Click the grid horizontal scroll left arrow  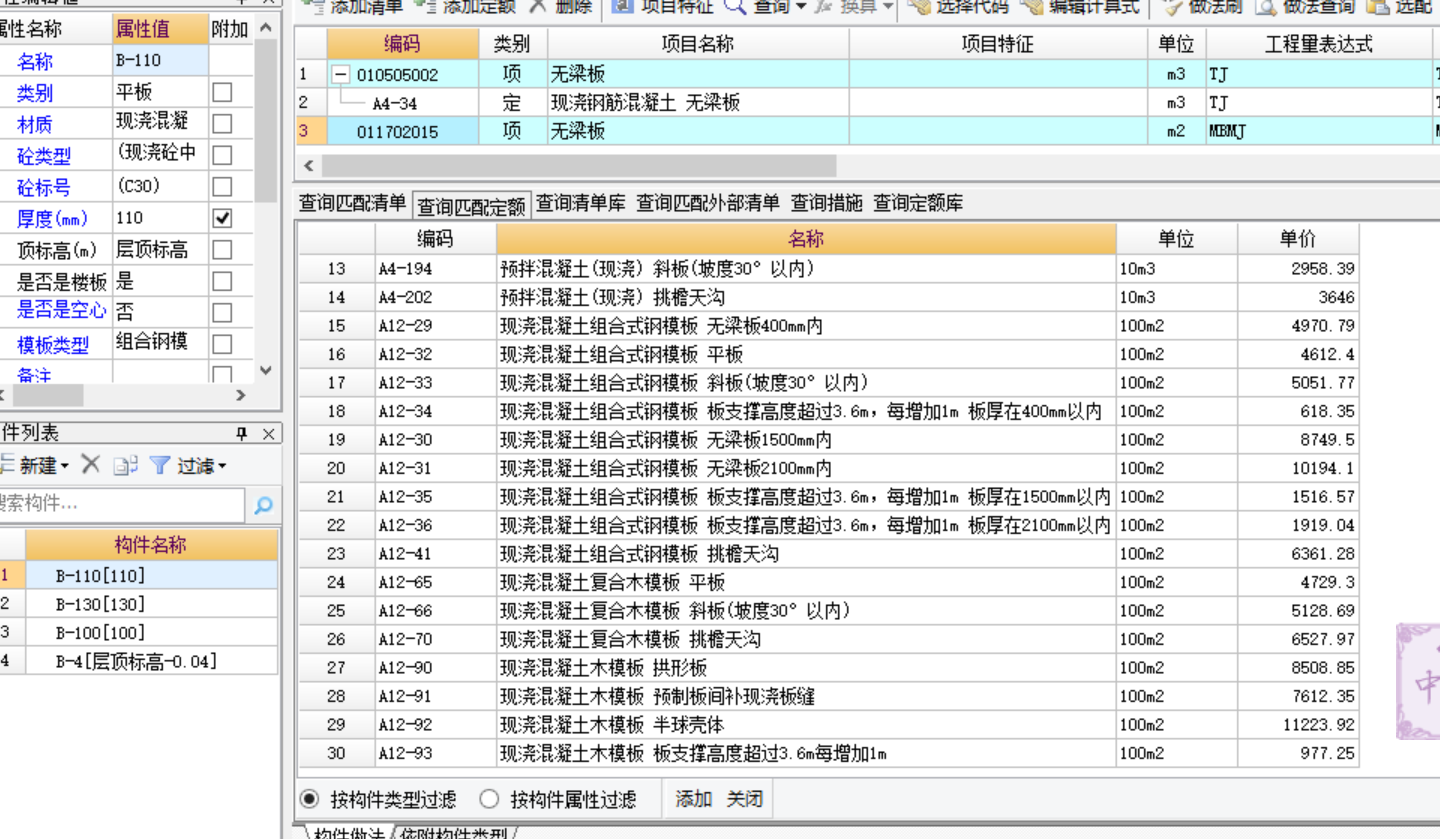click(x=308, y=165)
